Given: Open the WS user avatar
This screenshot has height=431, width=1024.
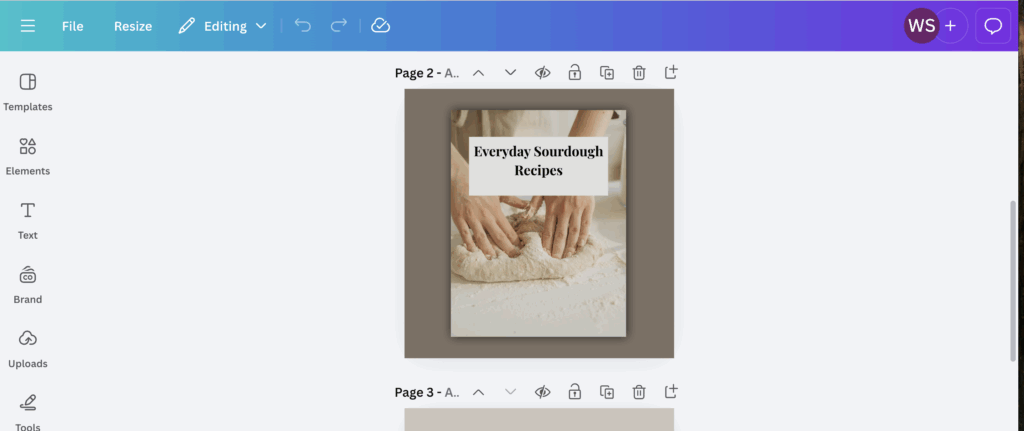Looking at the screenshot, I should pyautogui.click(x=921, y=26).
